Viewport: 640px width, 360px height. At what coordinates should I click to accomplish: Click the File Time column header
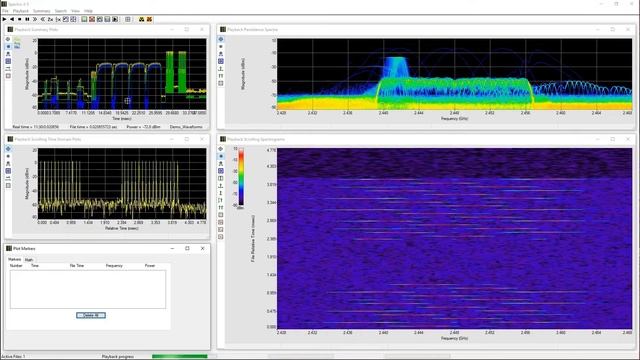77,266
